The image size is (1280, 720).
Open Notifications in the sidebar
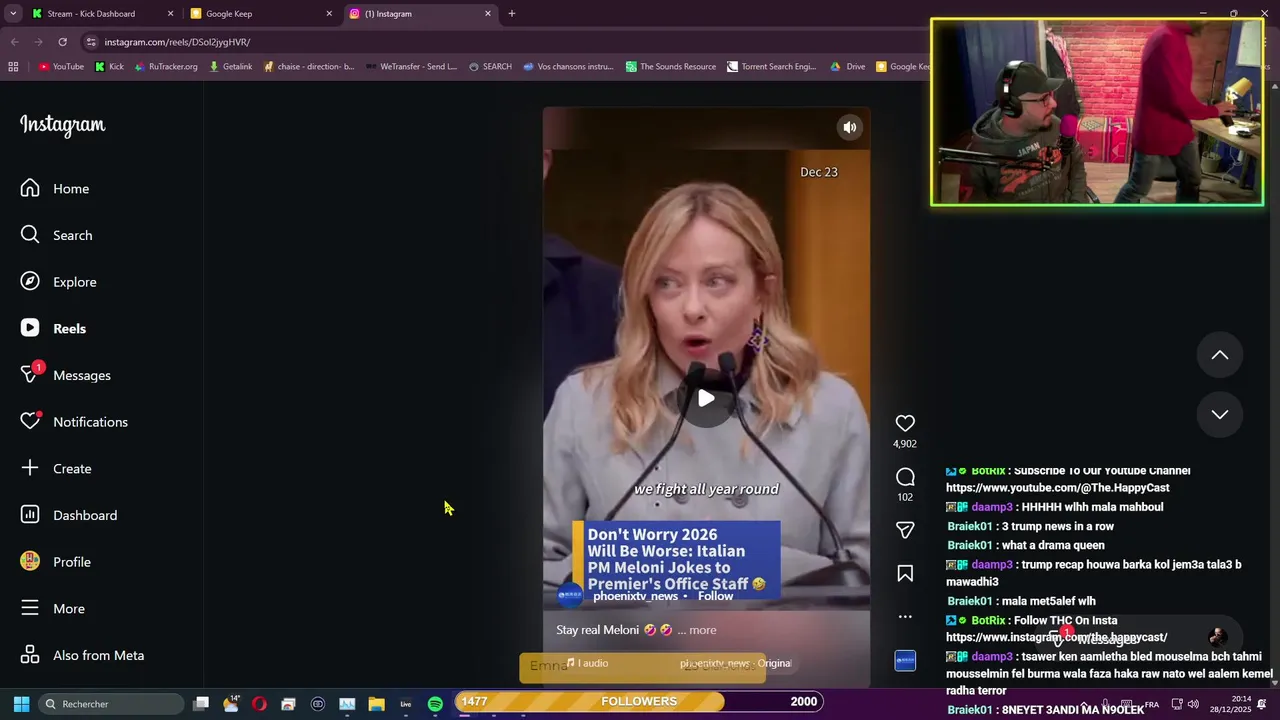tap(75, 422)
